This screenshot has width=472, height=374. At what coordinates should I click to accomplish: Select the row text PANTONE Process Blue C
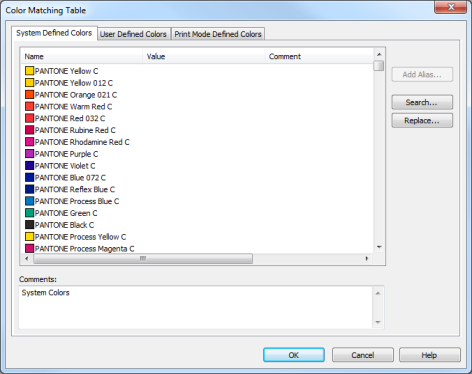pyautogui.click(x=77, y=201)
